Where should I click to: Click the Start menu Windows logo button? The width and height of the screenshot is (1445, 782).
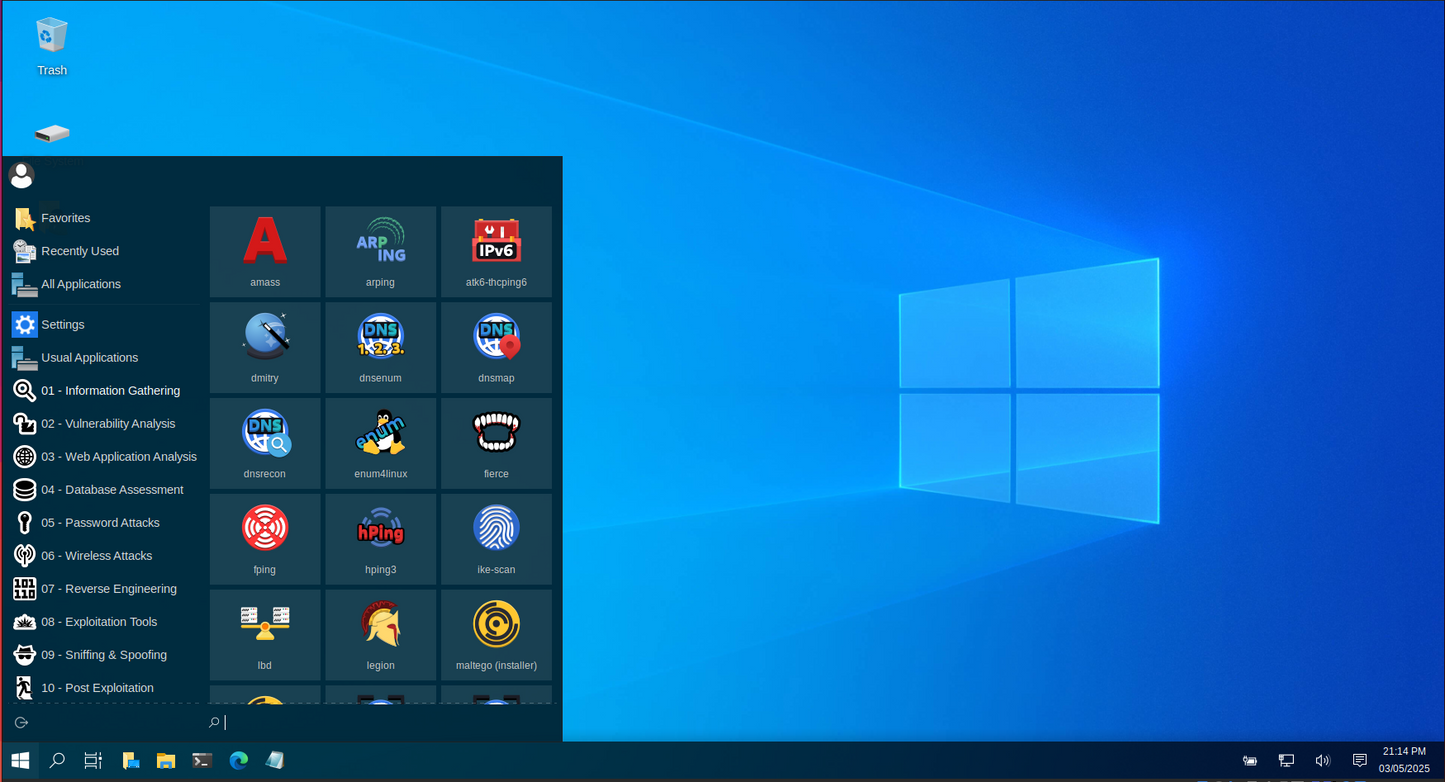pos(20,761)
